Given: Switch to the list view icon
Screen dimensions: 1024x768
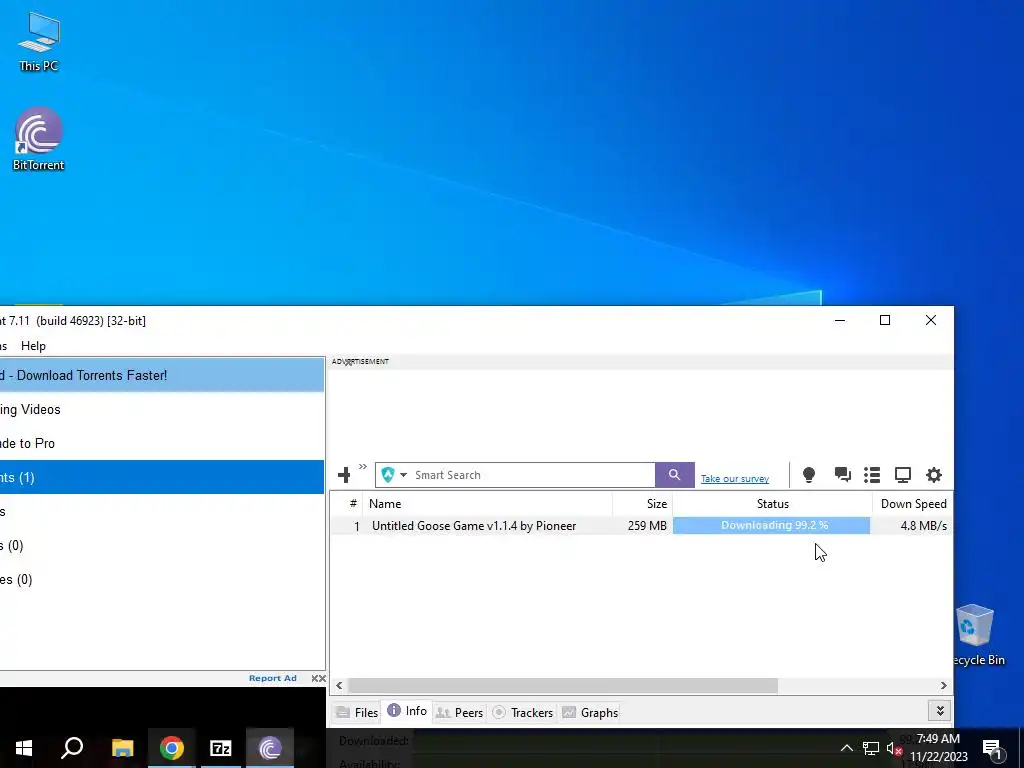Looking at the screenshot, I should click(872, 475).
